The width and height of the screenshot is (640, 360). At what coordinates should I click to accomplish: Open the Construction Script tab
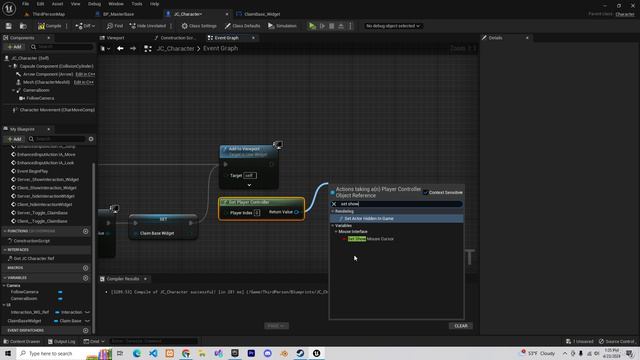[x=177, y=38]
